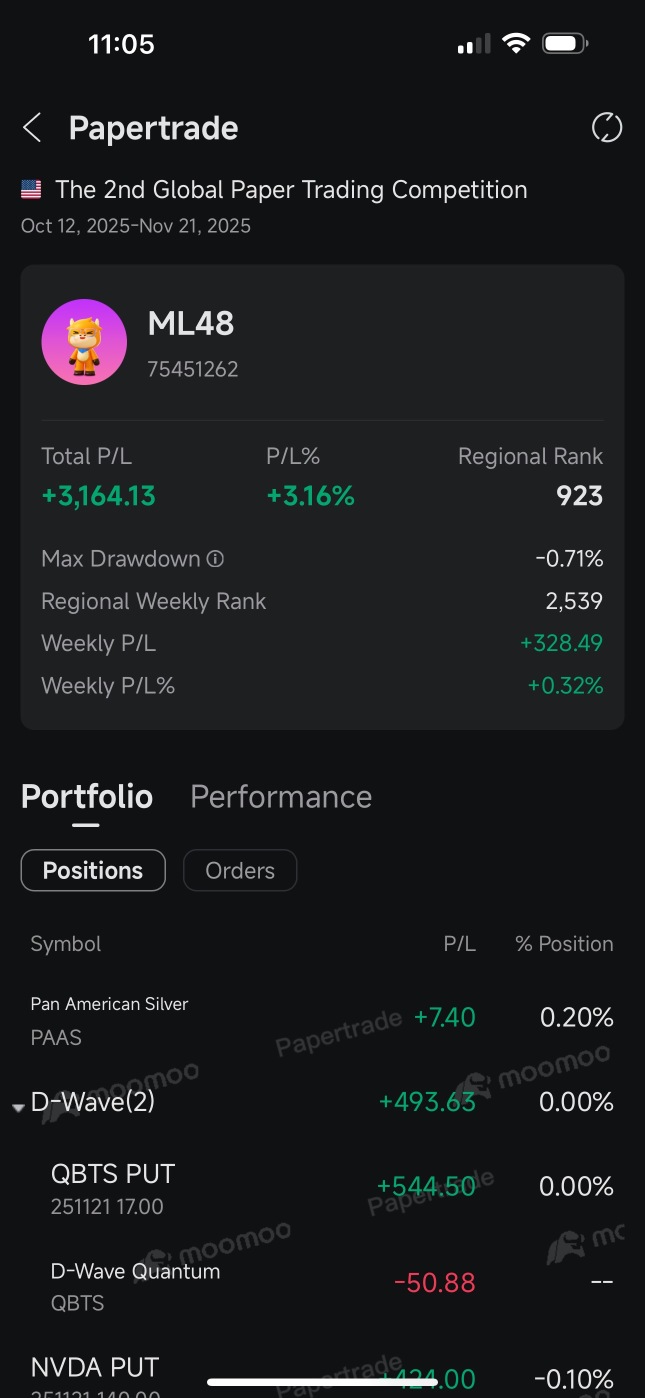Switch to the Performance tab
The image size is (645, 1398).
[x=281, y=796]
